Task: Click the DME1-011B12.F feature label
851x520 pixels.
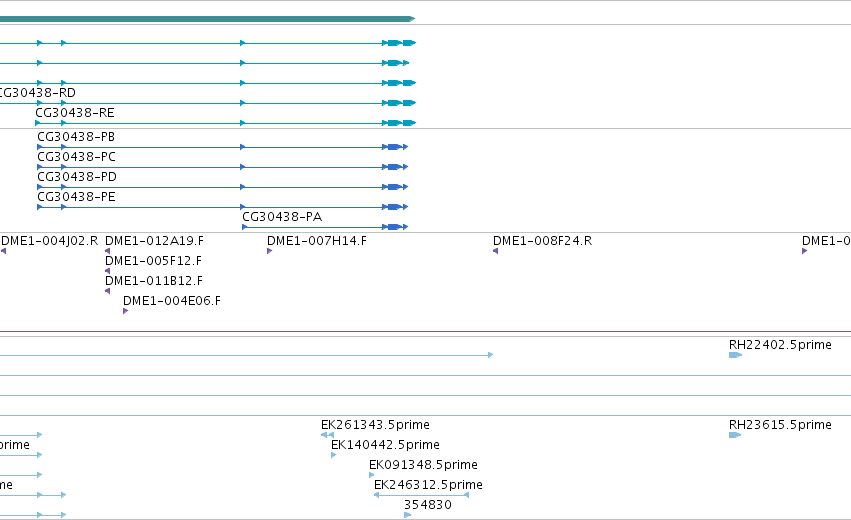Action: click(154, 281)
